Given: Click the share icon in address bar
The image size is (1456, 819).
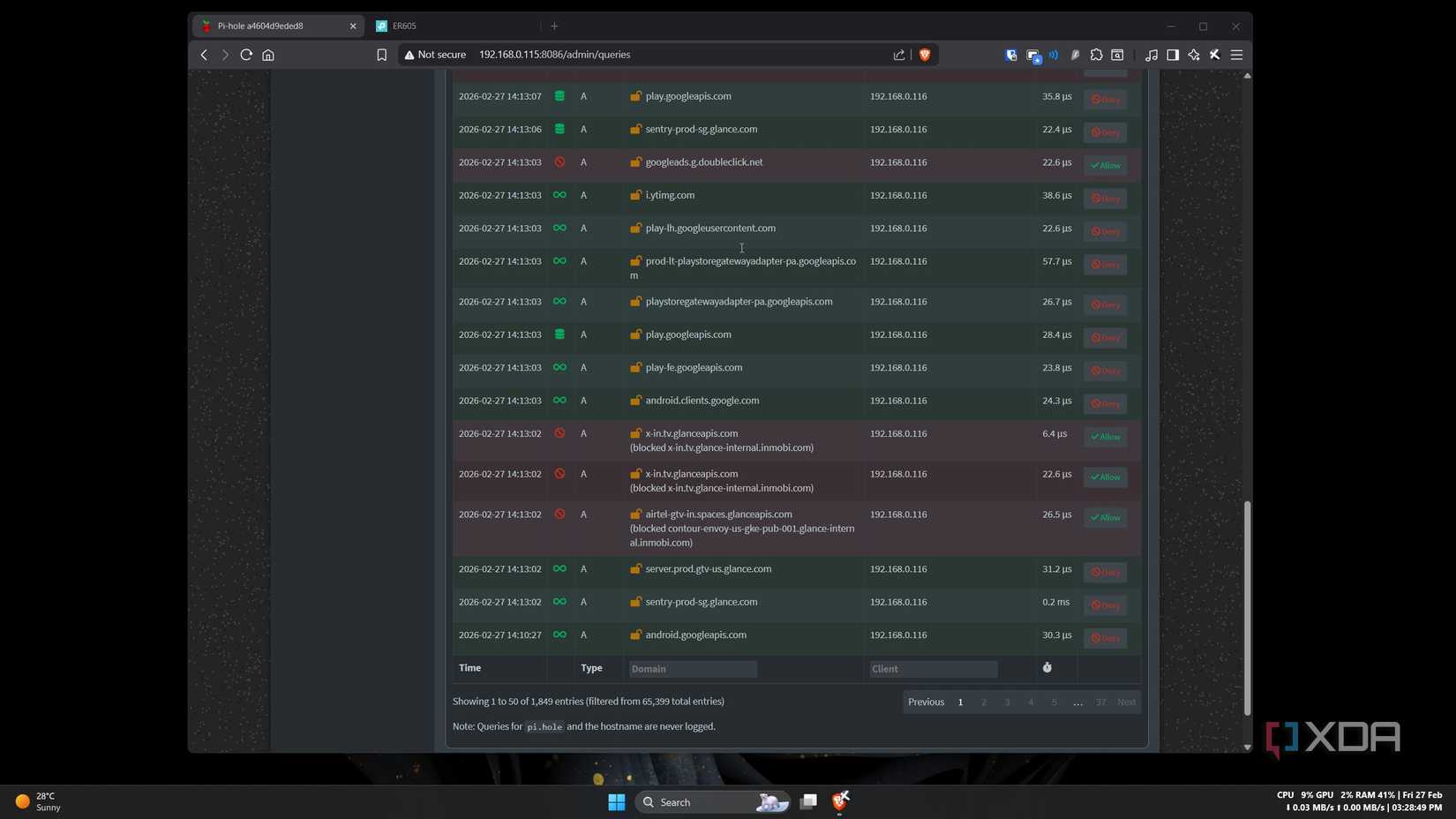Looking at the screenshot, I should click(x=898, y=55).
